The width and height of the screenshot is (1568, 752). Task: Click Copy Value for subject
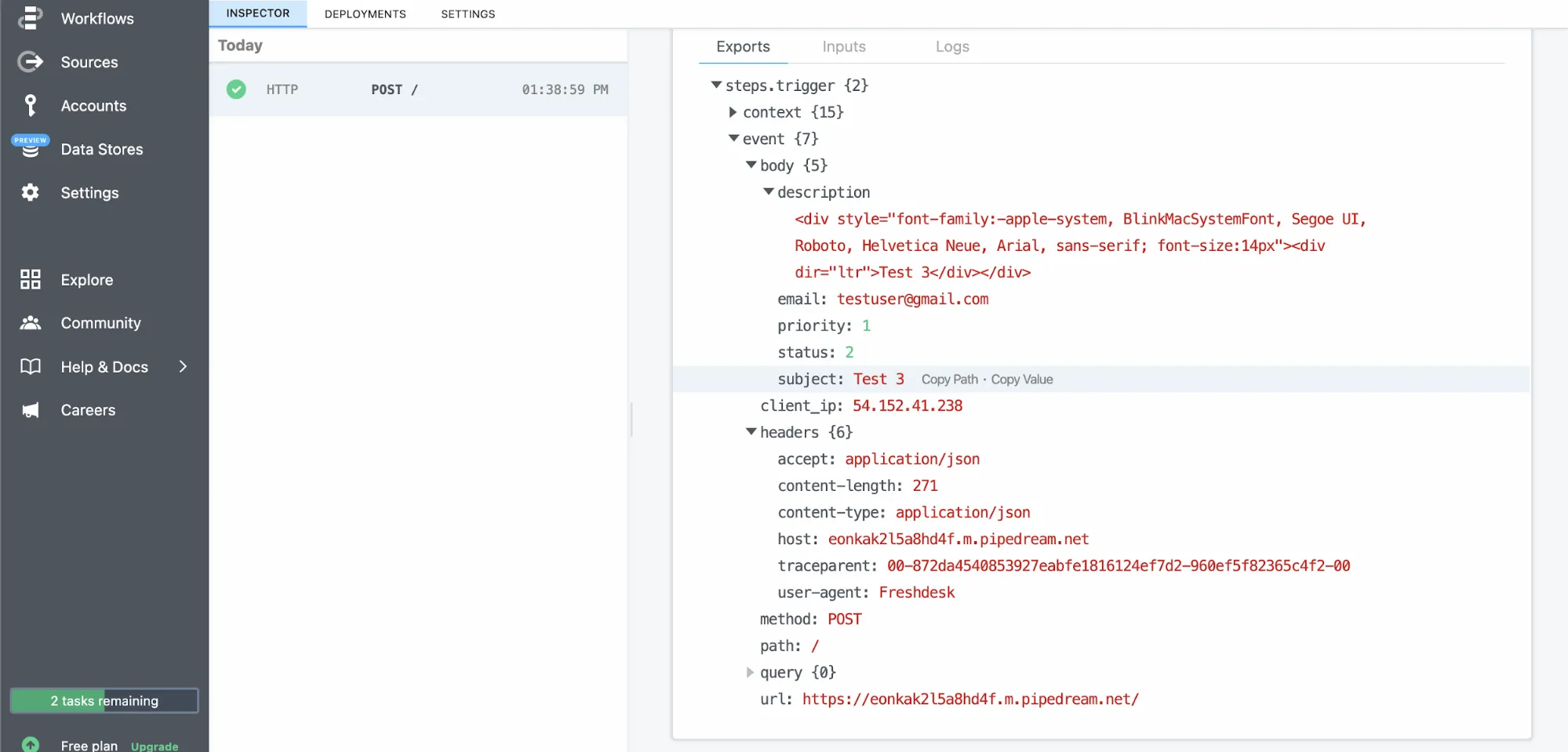click(x=1021, y=380)
